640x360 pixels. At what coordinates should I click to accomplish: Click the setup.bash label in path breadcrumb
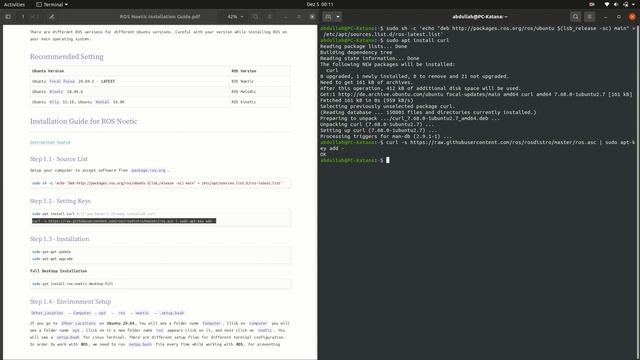(x=172, y=313)
